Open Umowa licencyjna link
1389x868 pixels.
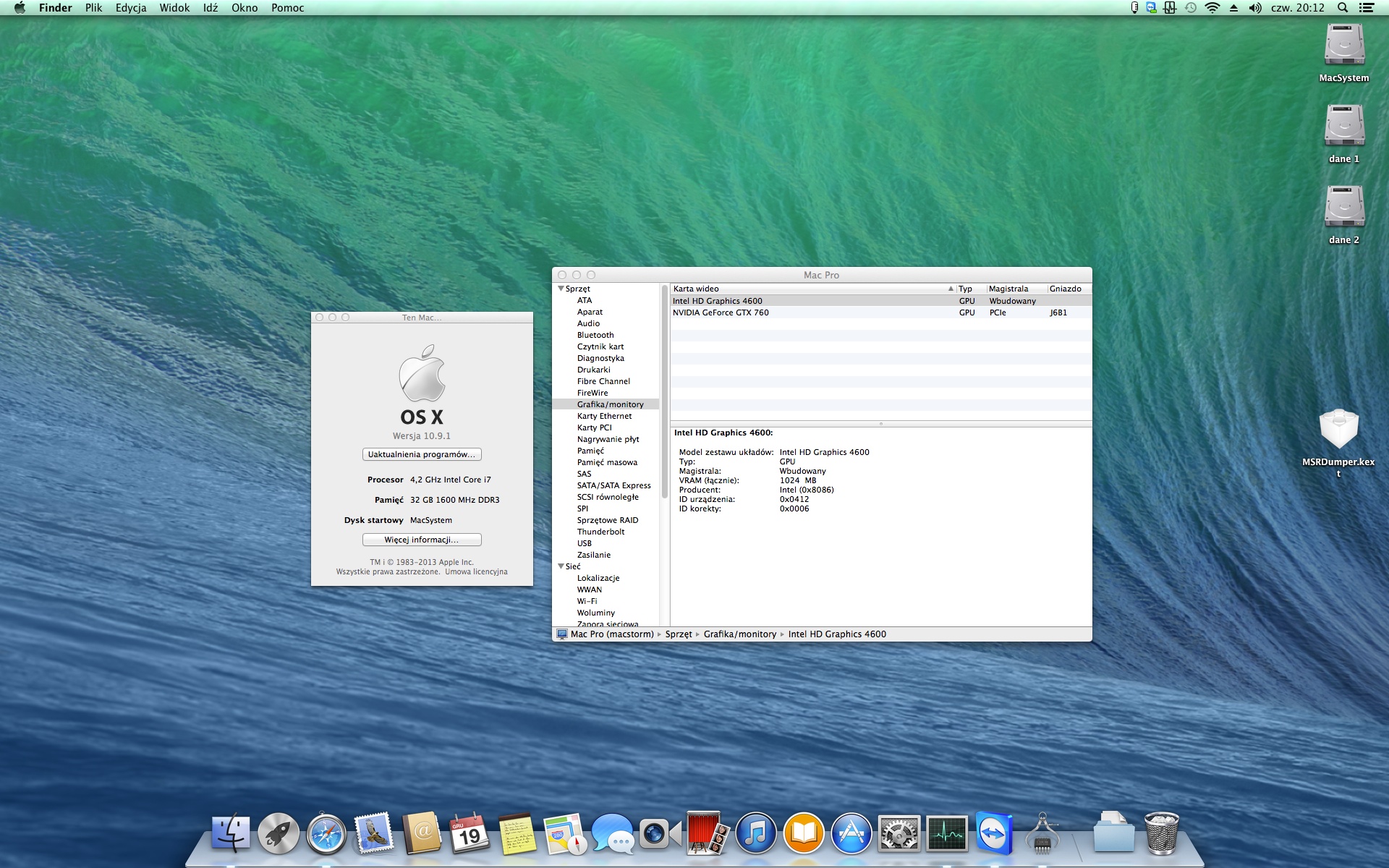[476, 571]
